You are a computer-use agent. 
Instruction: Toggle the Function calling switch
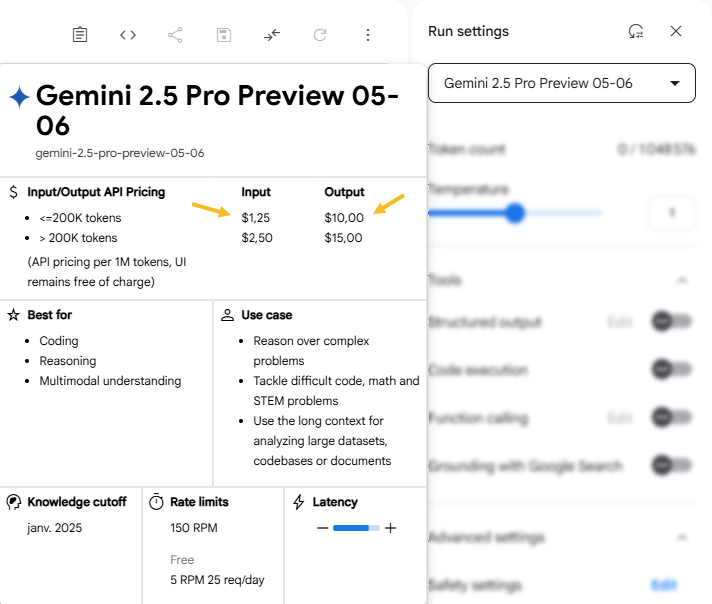[671, 418]
